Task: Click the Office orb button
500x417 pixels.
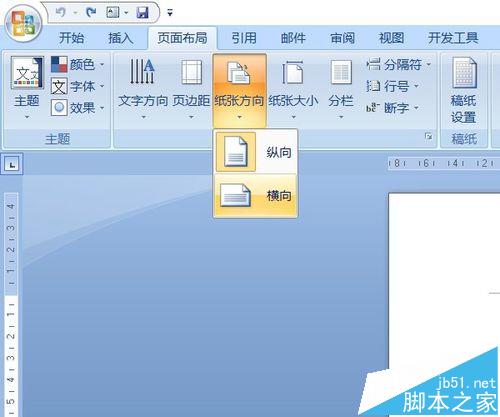Action: tap(23, 24)
